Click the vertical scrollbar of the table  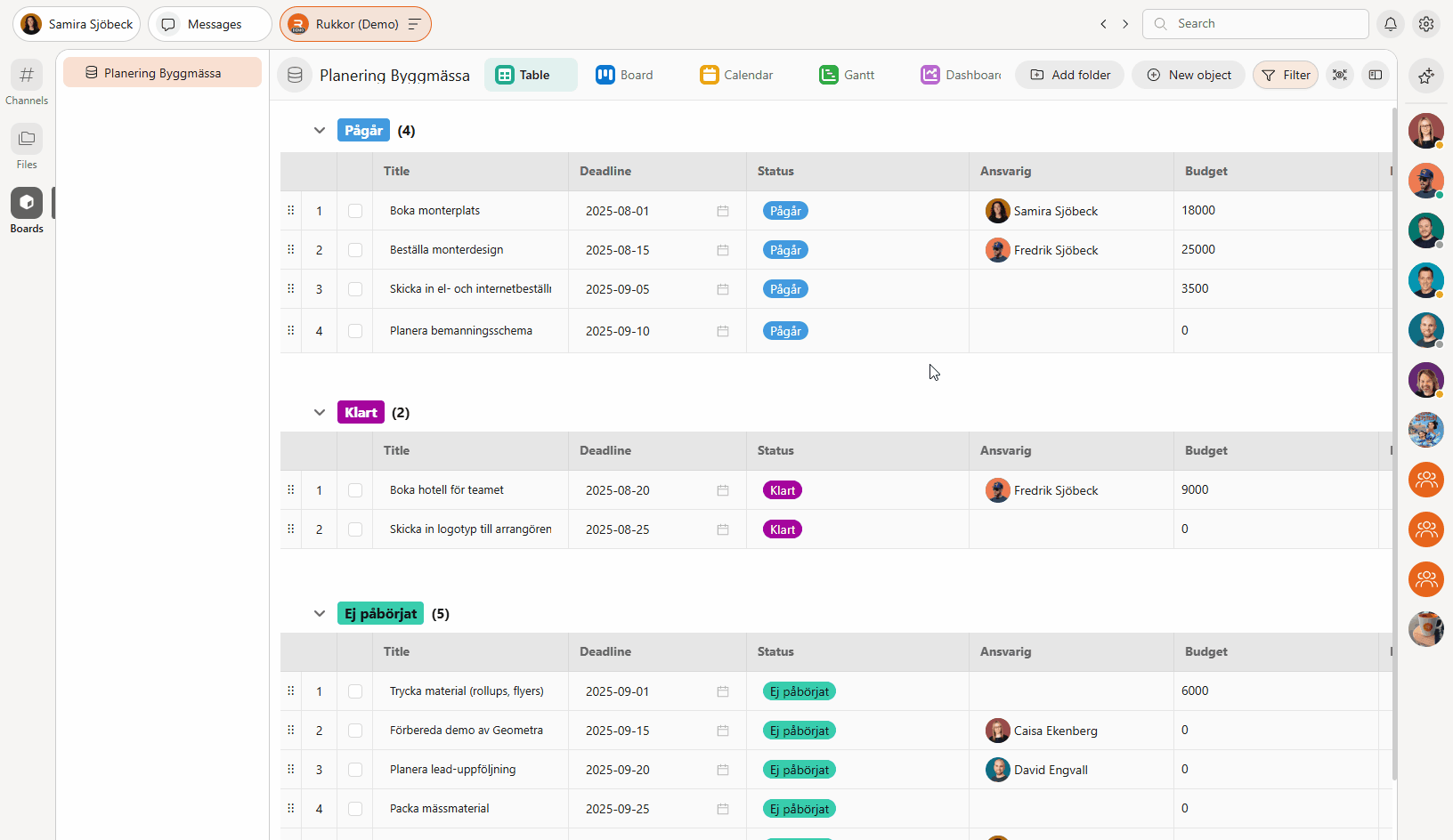pos(1394,445)
